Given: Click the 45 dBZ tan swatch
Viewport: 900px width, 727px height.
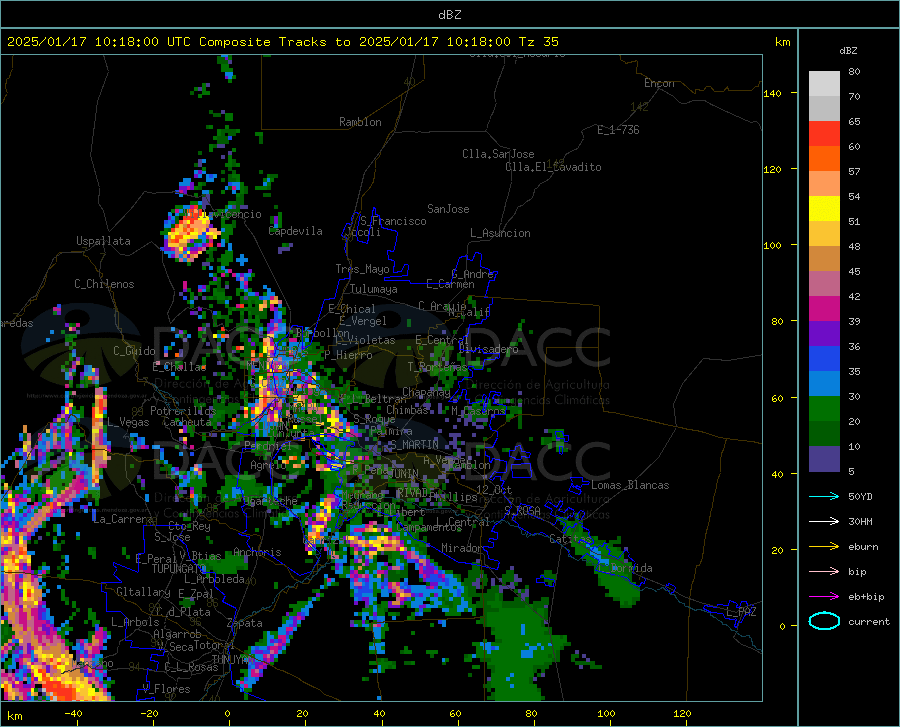Looking at the screenshot, I should [x=824, y=259].
